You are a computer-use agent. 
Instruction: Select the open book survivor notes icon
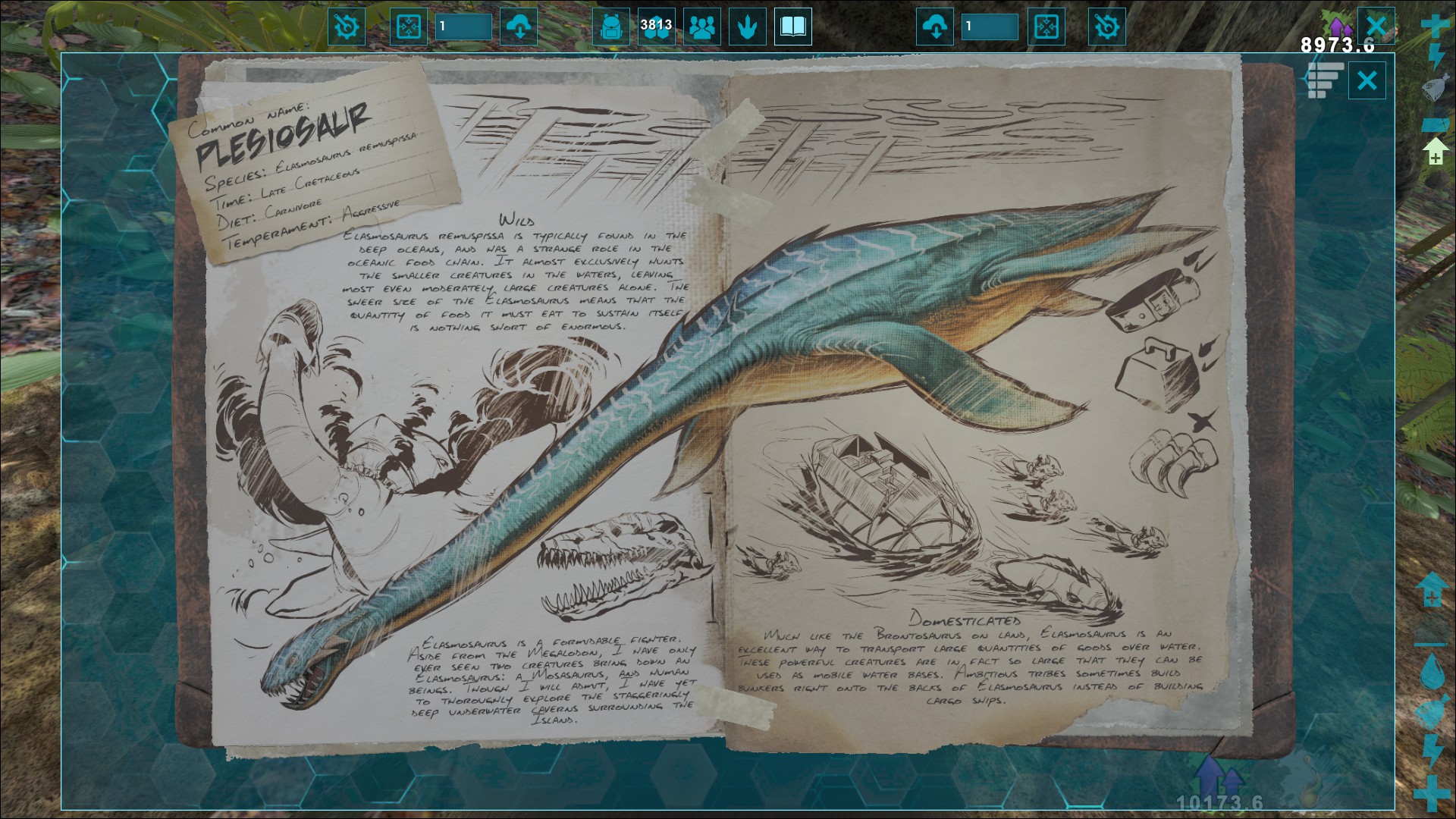(793, 27)
